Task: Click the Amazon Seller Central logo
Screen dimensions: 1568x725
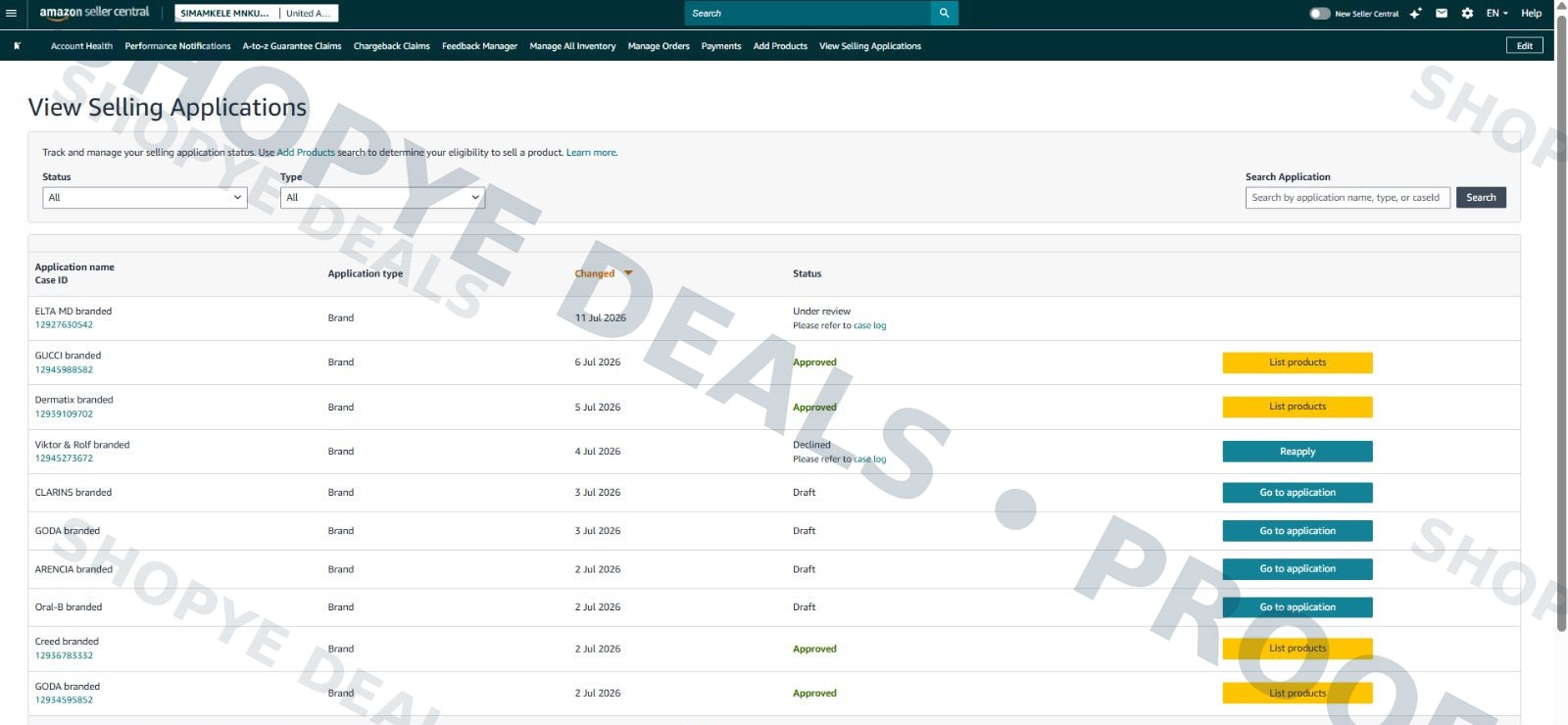Action: point(94,13)
